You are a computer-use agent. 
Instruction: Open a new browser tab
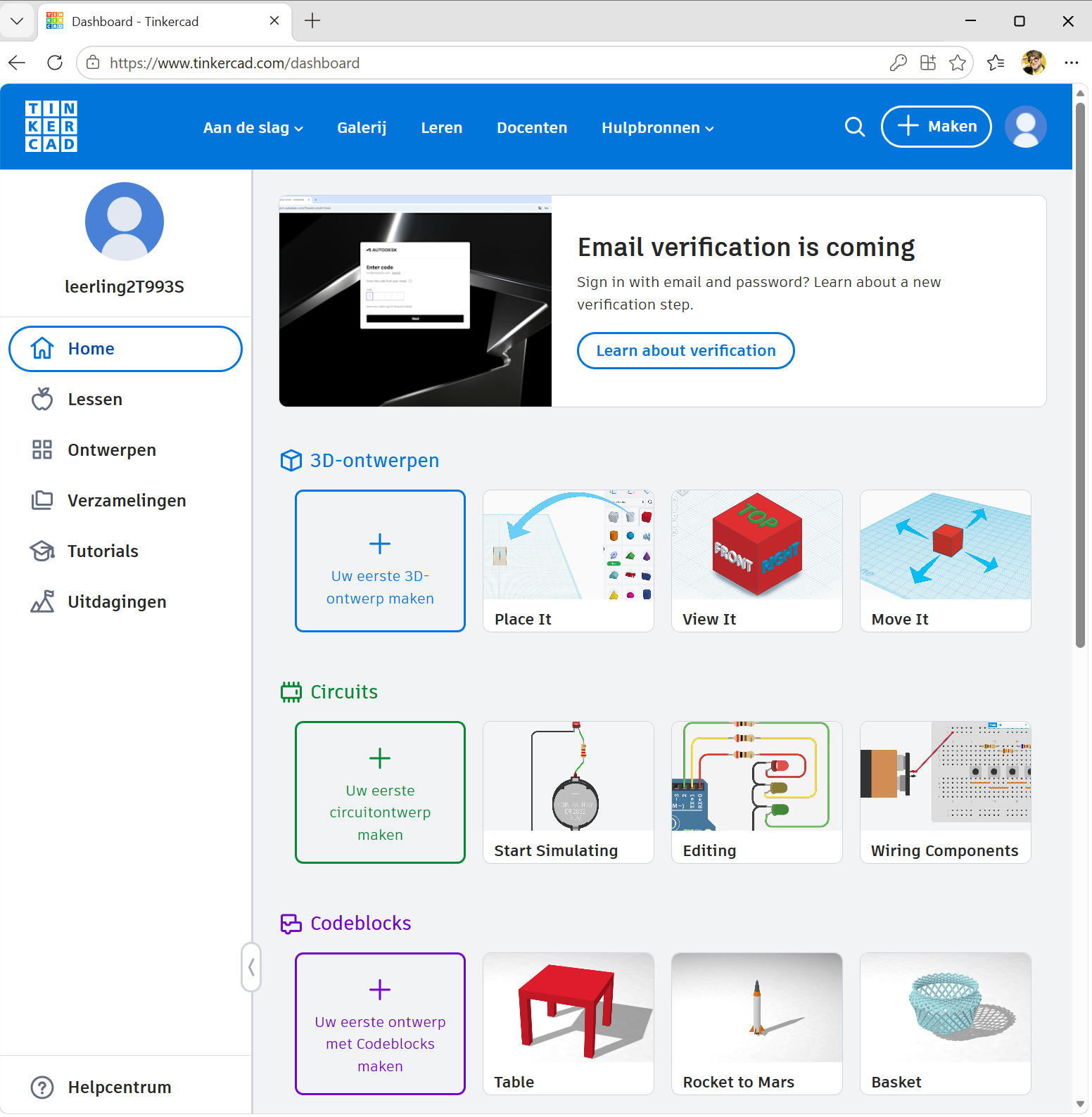(312, 21)
